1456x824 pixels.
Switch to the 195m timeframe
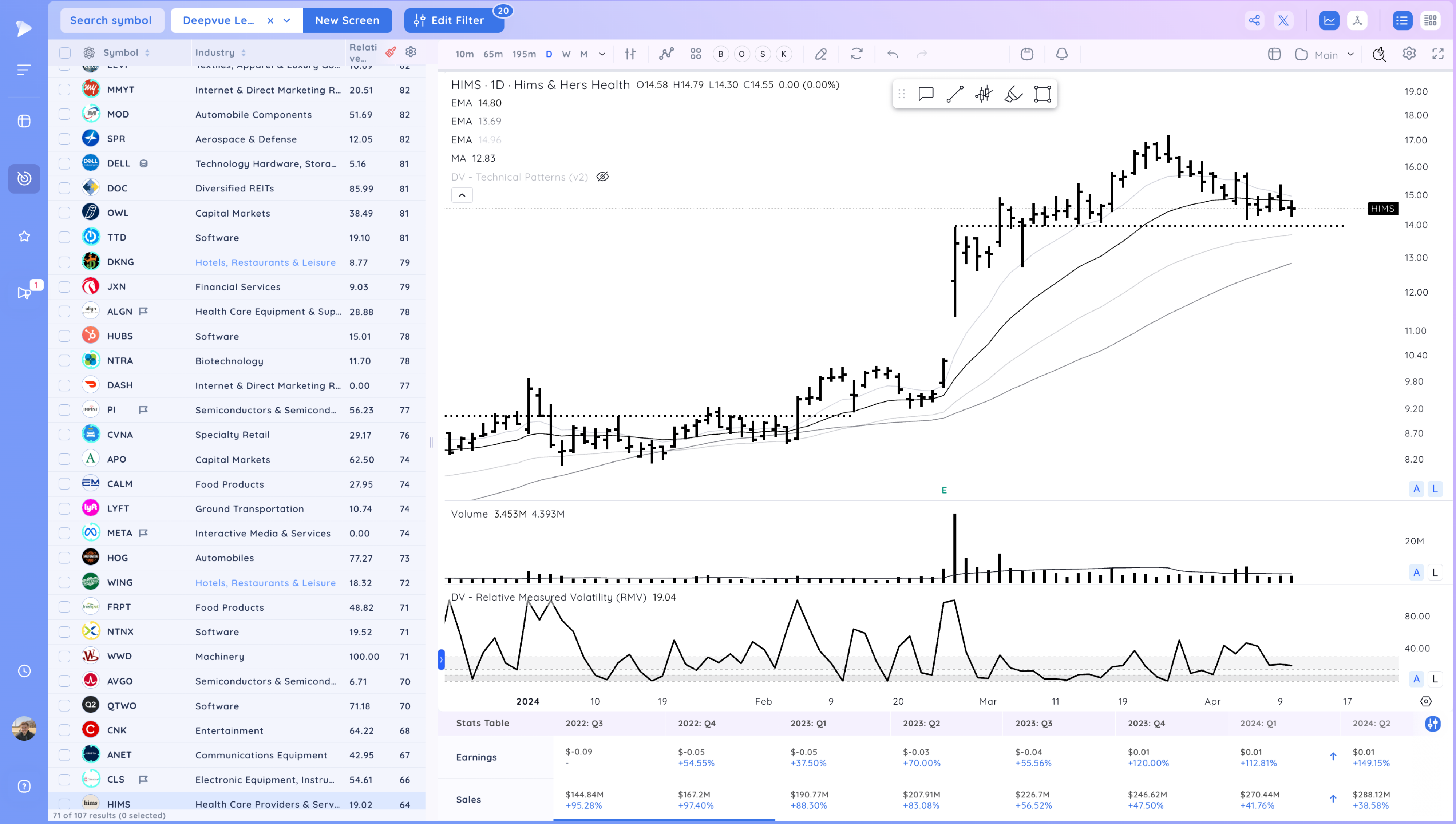(523, 54)
